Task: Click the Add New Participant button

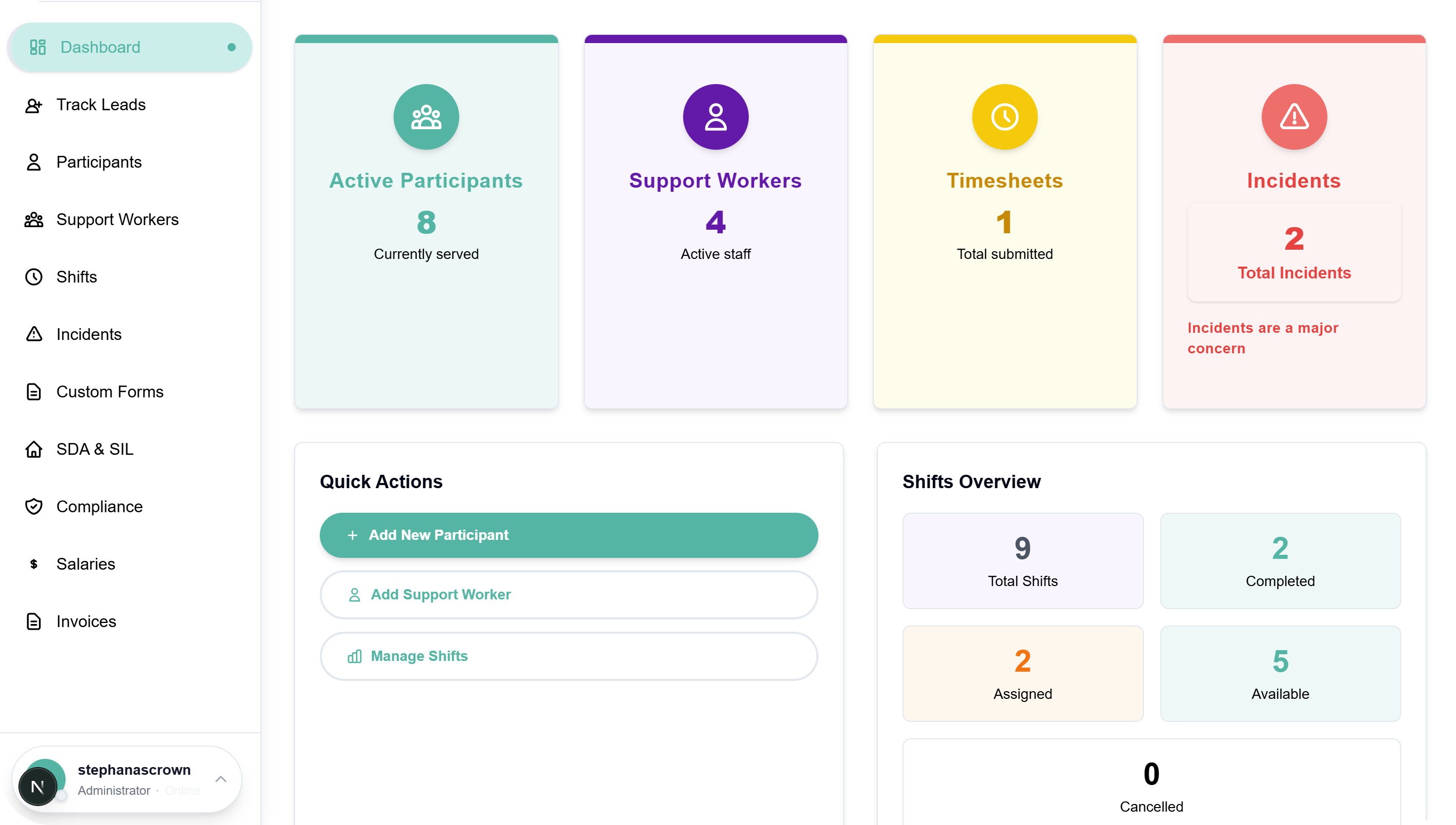Action: (x=568, y=535)
